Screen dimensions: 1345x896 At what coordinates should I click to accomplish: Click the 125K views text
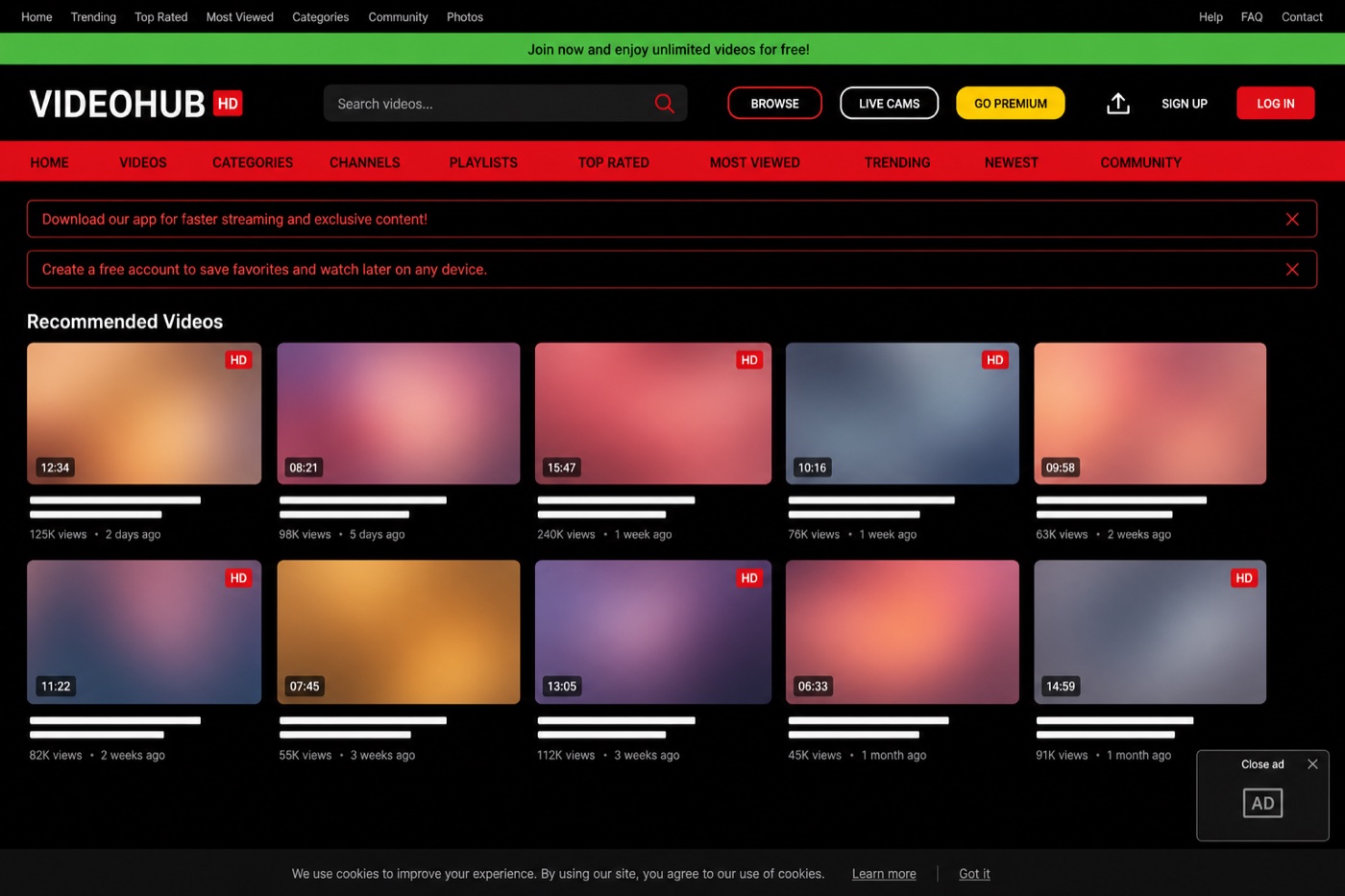(58, 535)
